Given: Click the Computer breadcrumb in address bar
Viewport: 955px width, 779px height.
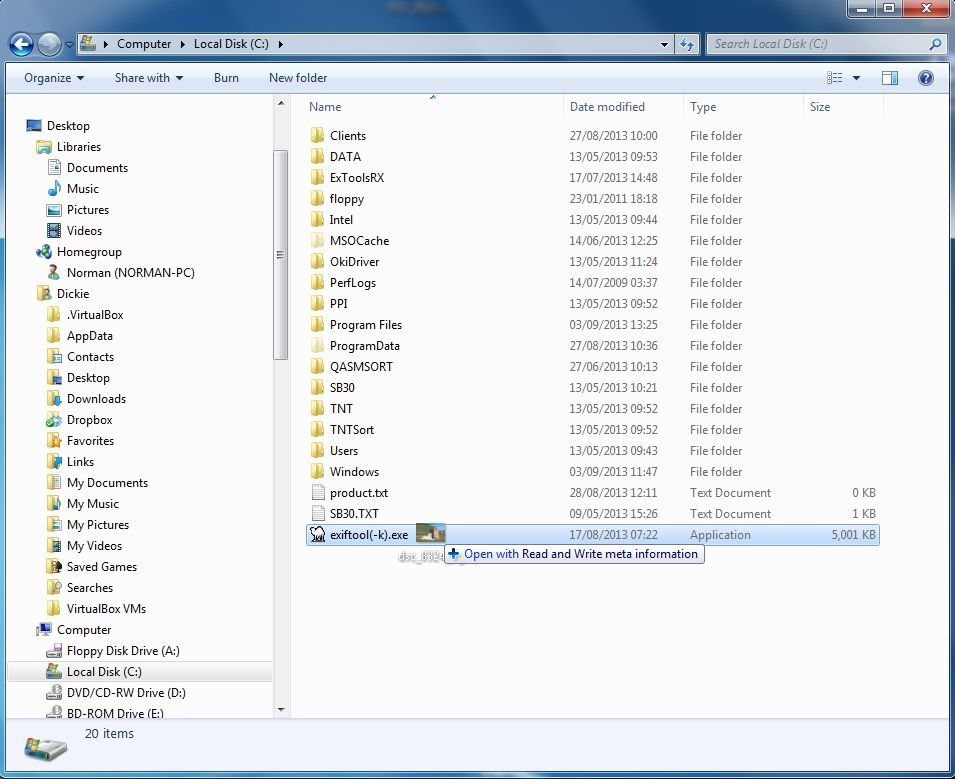Looking at the screenshot, I should pos(144,44).
